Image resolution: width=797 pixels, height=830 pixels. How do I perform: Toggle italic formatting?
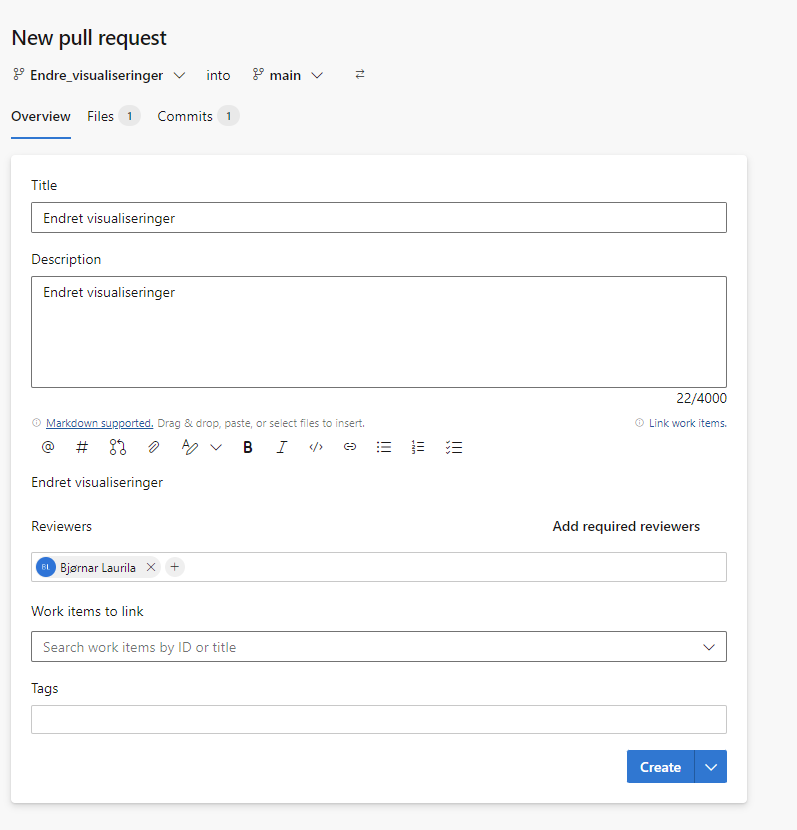point(282,447)
